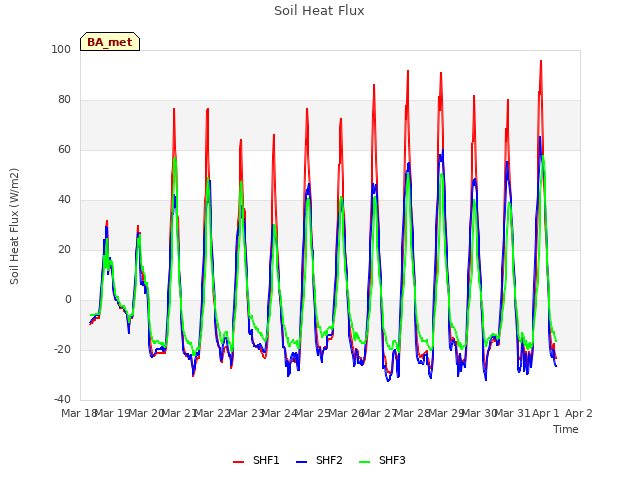The height and width of the screenshot is (480, 640).
Task: Select the Soil Heat Flux chart title
Action: pos(319,11)
